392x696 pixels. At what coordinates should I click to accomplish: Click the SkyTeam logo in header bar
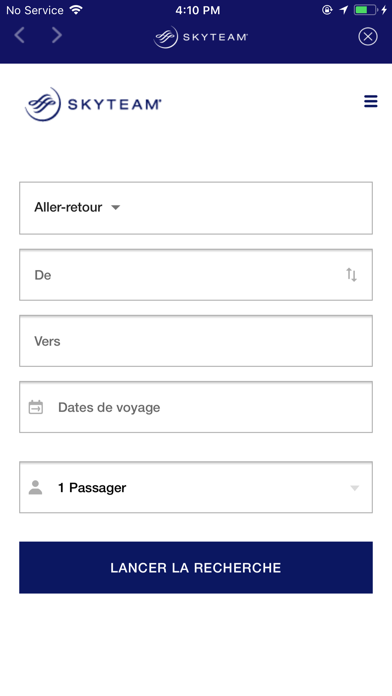(x=200, y=37)
